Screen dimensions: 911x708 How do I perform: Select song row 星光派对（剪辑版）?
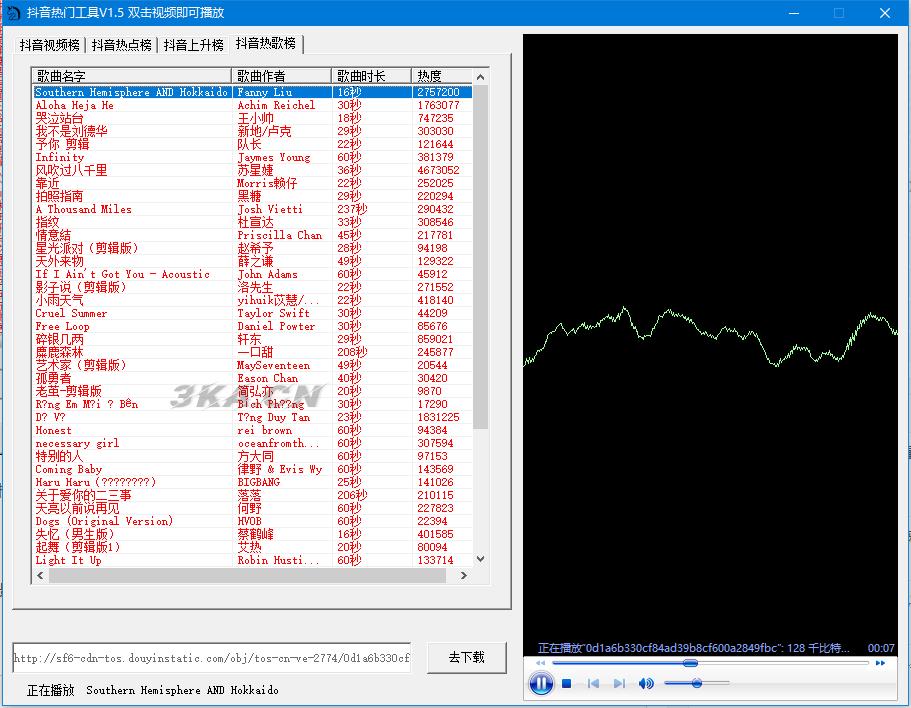click(x=252, y=248)
